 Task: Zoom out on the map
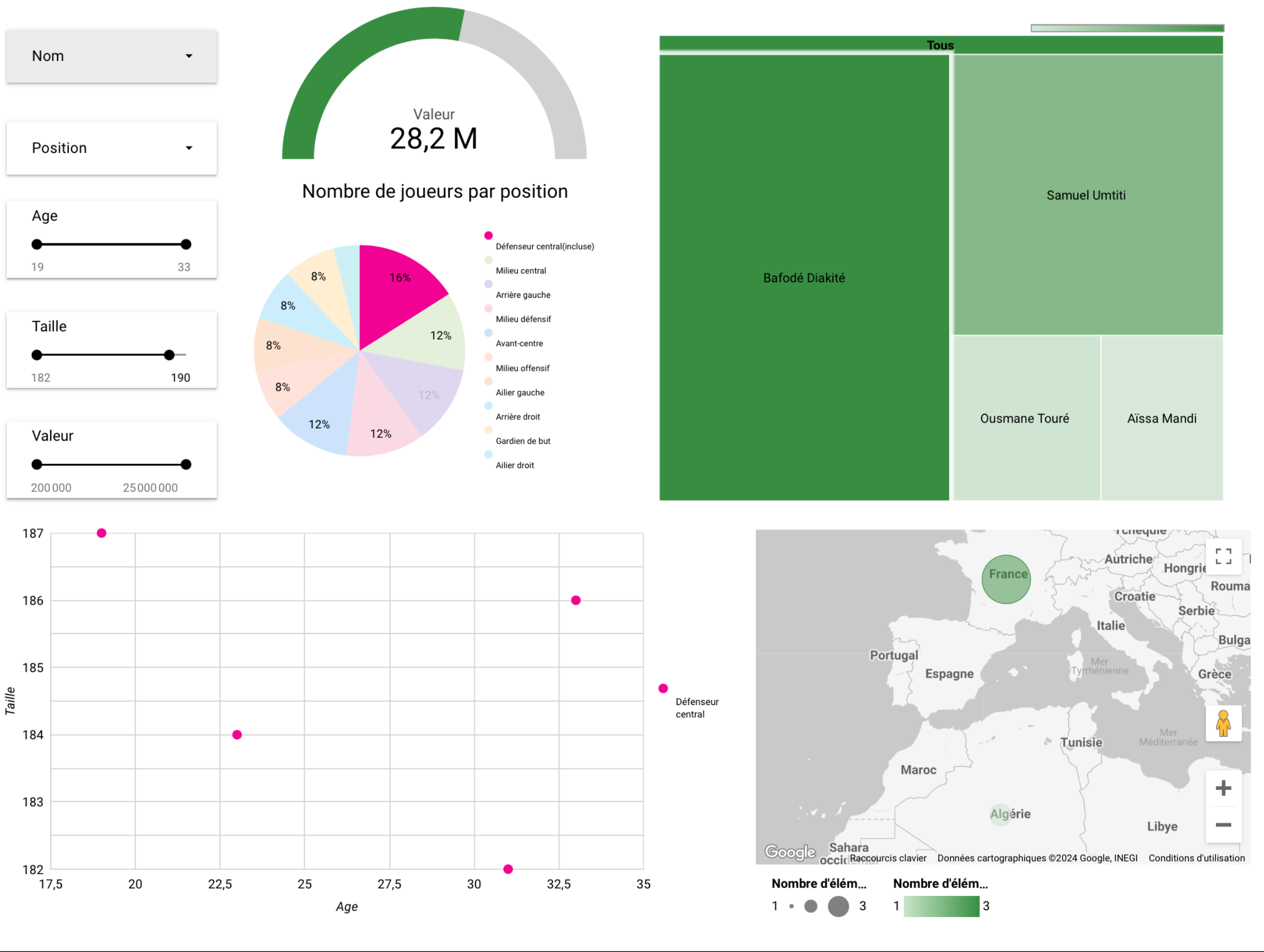coord(1223,825)
